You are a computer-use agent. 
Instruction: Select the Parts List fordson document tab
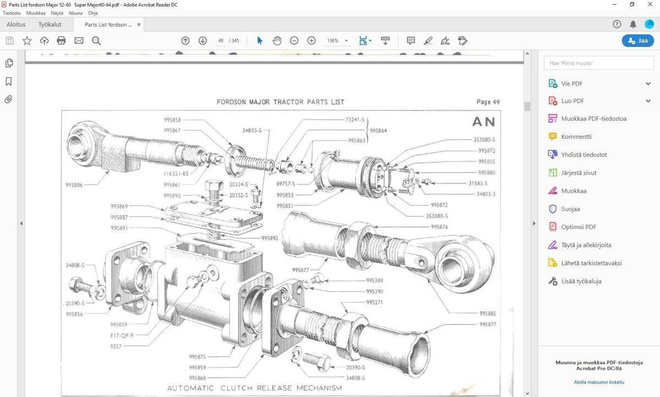(108, 25)
